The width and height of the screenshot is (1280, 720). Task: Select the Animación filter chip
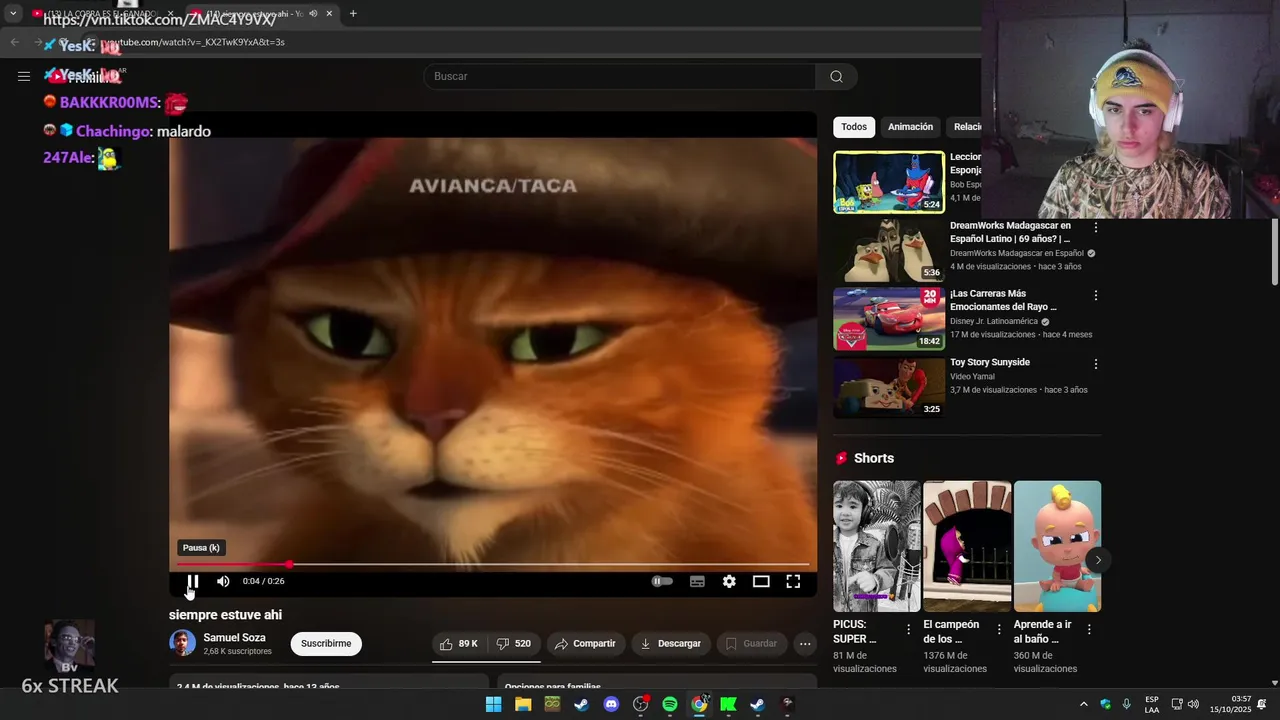coord(910,127)
